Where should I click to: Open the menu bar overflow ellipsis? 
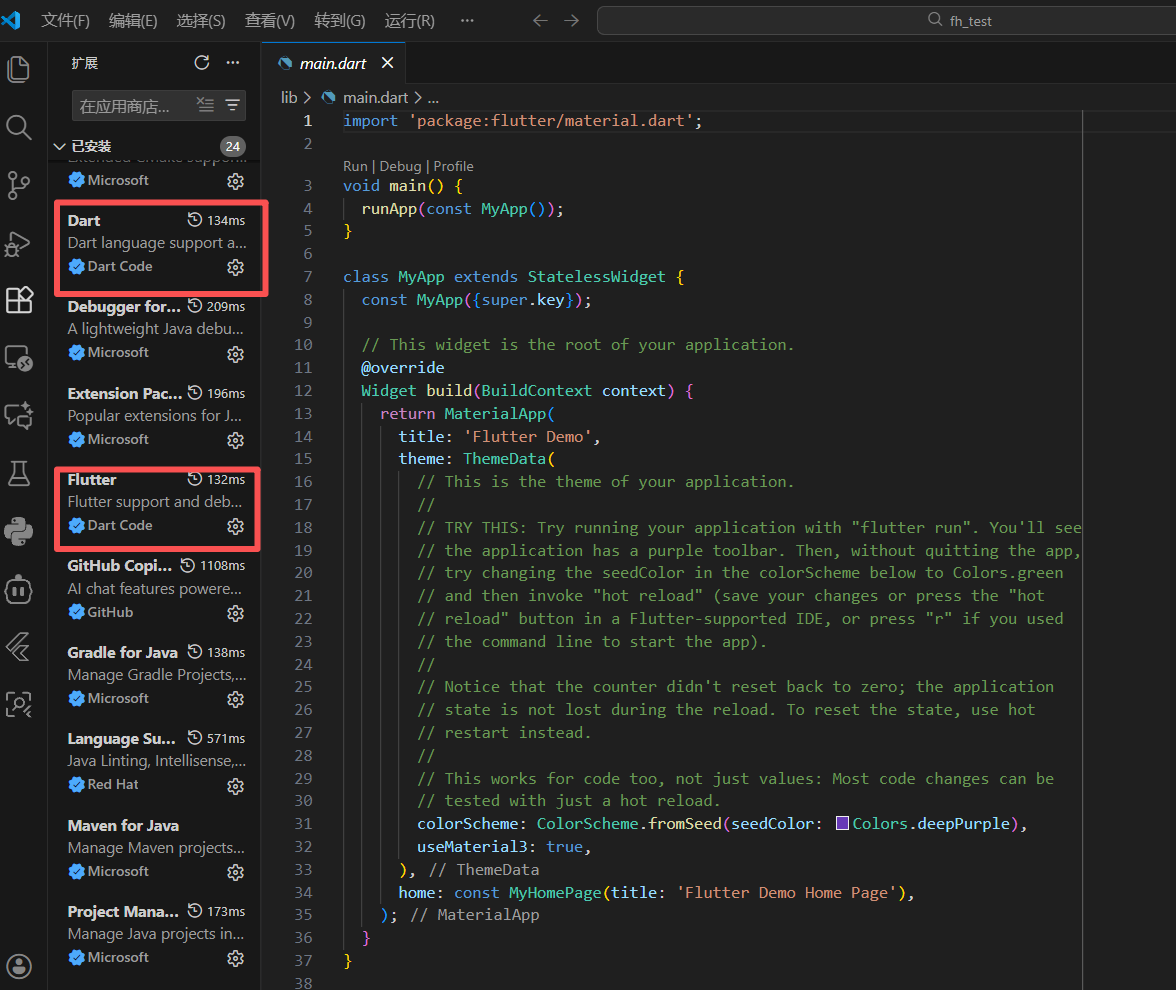(467, 21)
